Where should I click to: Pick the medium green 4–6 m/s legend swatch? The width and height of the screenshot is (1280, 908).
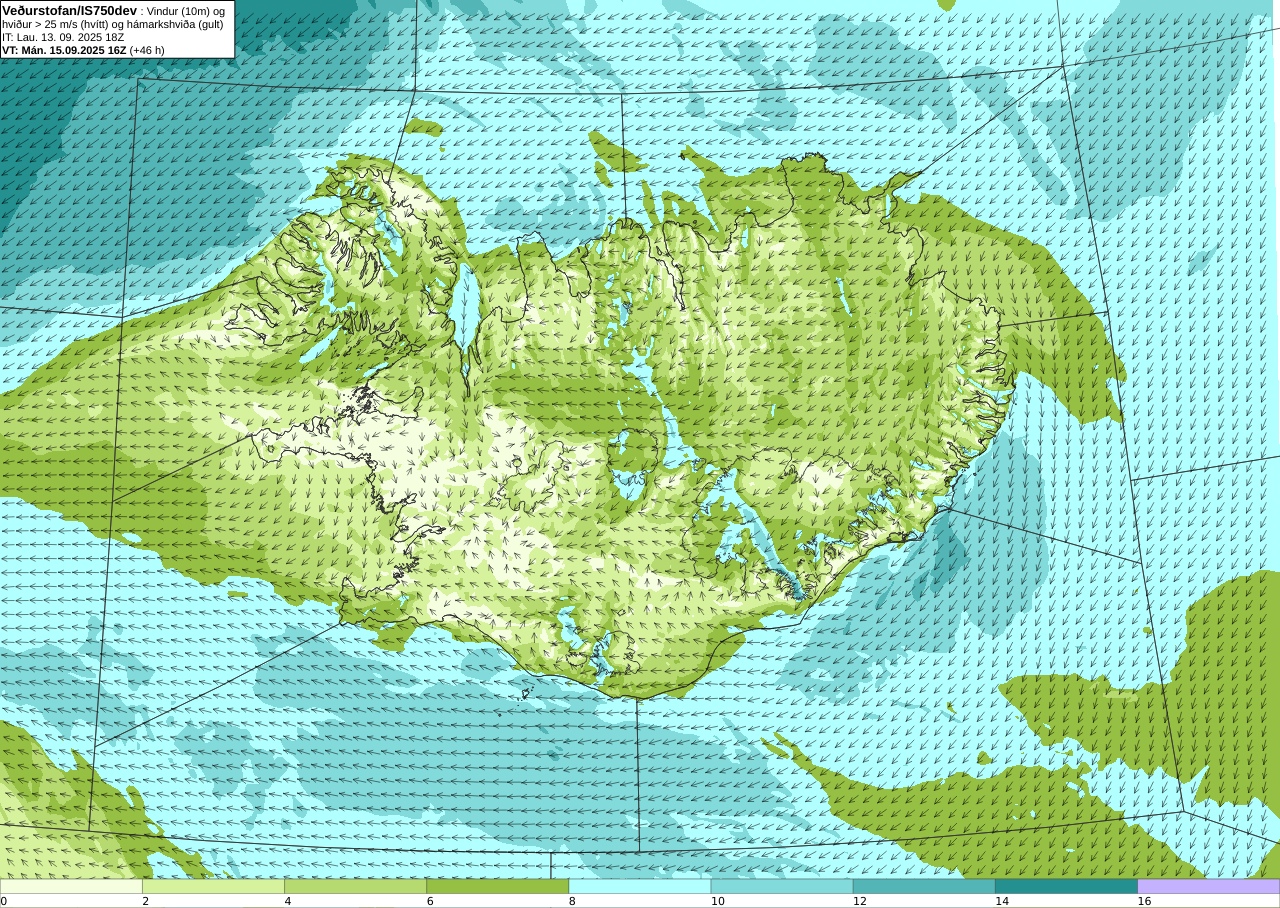click(x=355, y=886)
